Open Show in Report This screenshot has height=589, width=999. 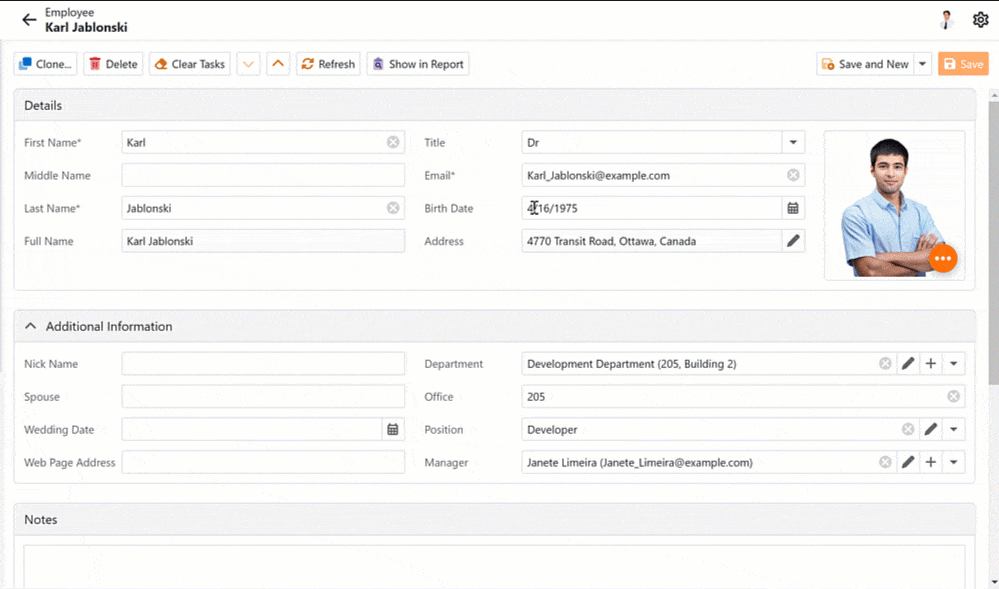click(x=419, y=63)
